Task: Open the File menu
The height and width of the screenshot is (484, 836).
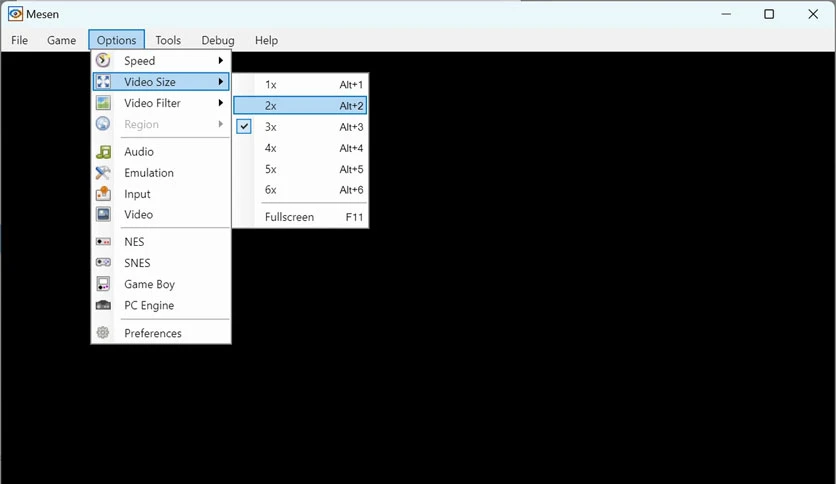Action: coord(19,41)
